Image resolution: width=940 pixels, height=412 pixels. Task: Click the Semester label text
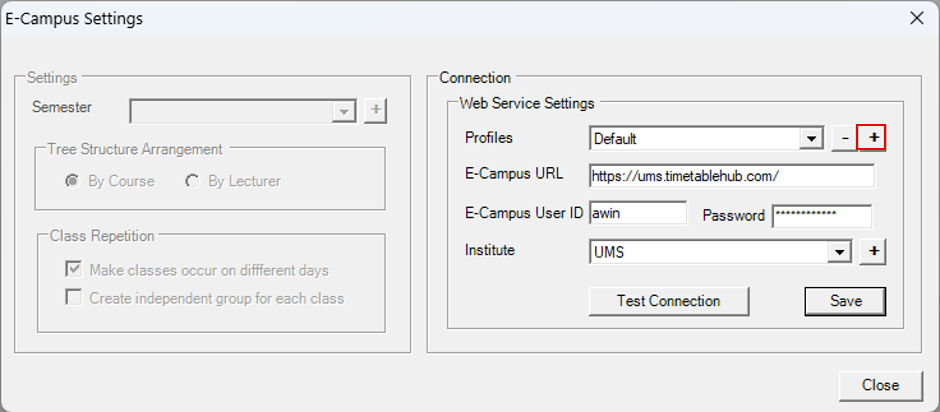(x=62, y=107)
